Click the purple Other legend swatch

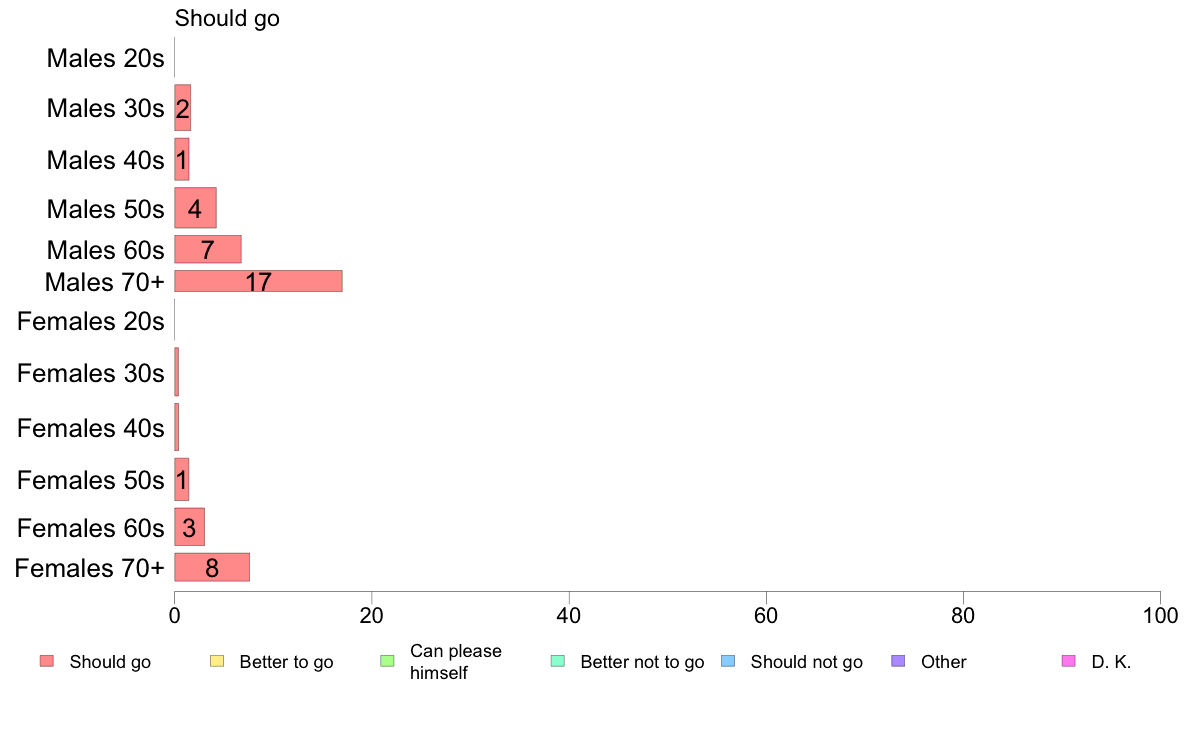coord(899,661)
